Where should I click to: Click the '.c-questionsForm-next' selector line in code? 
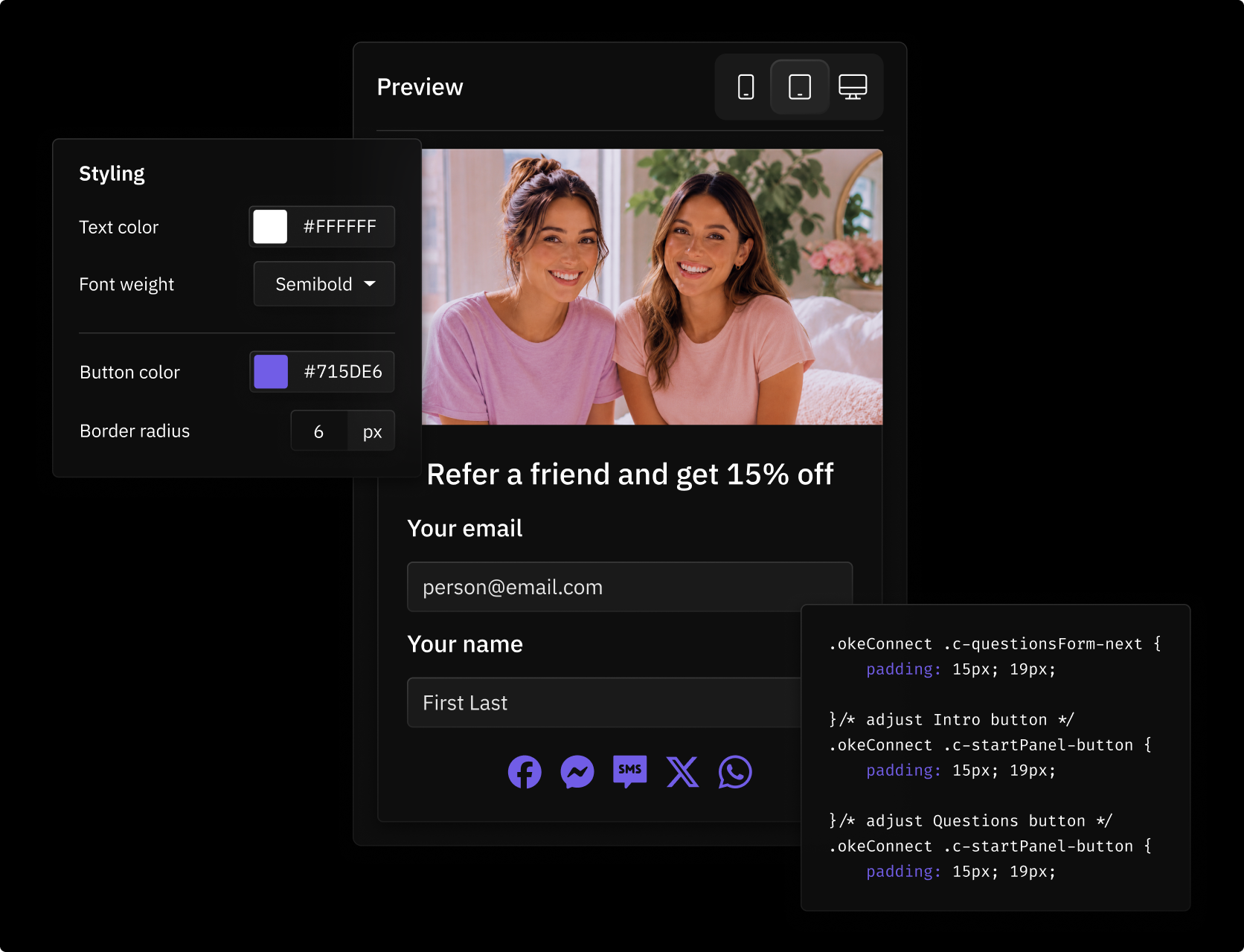coord(995,644)
